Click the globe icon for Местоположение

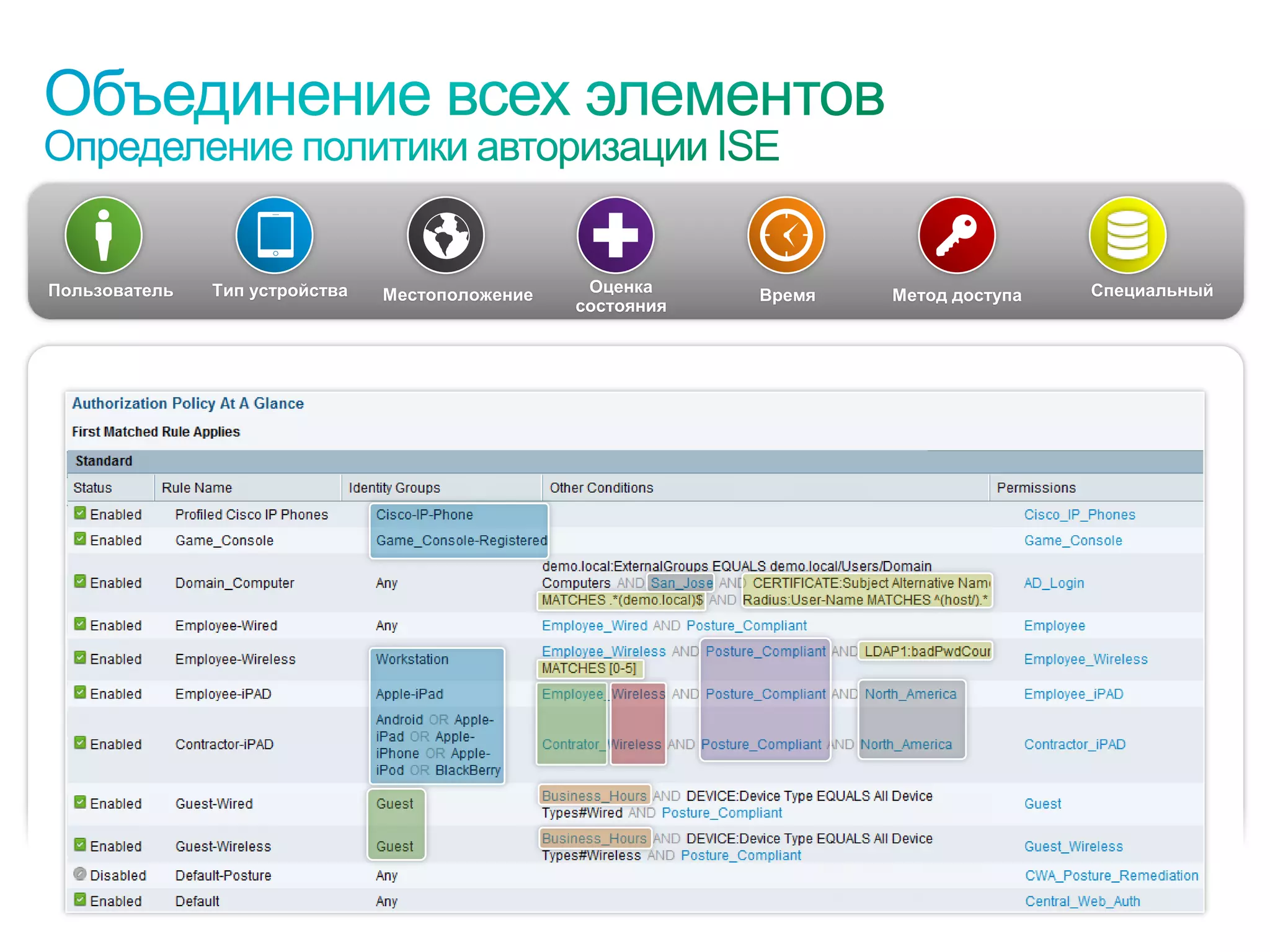pyautogui.click(x=446, y=235)
